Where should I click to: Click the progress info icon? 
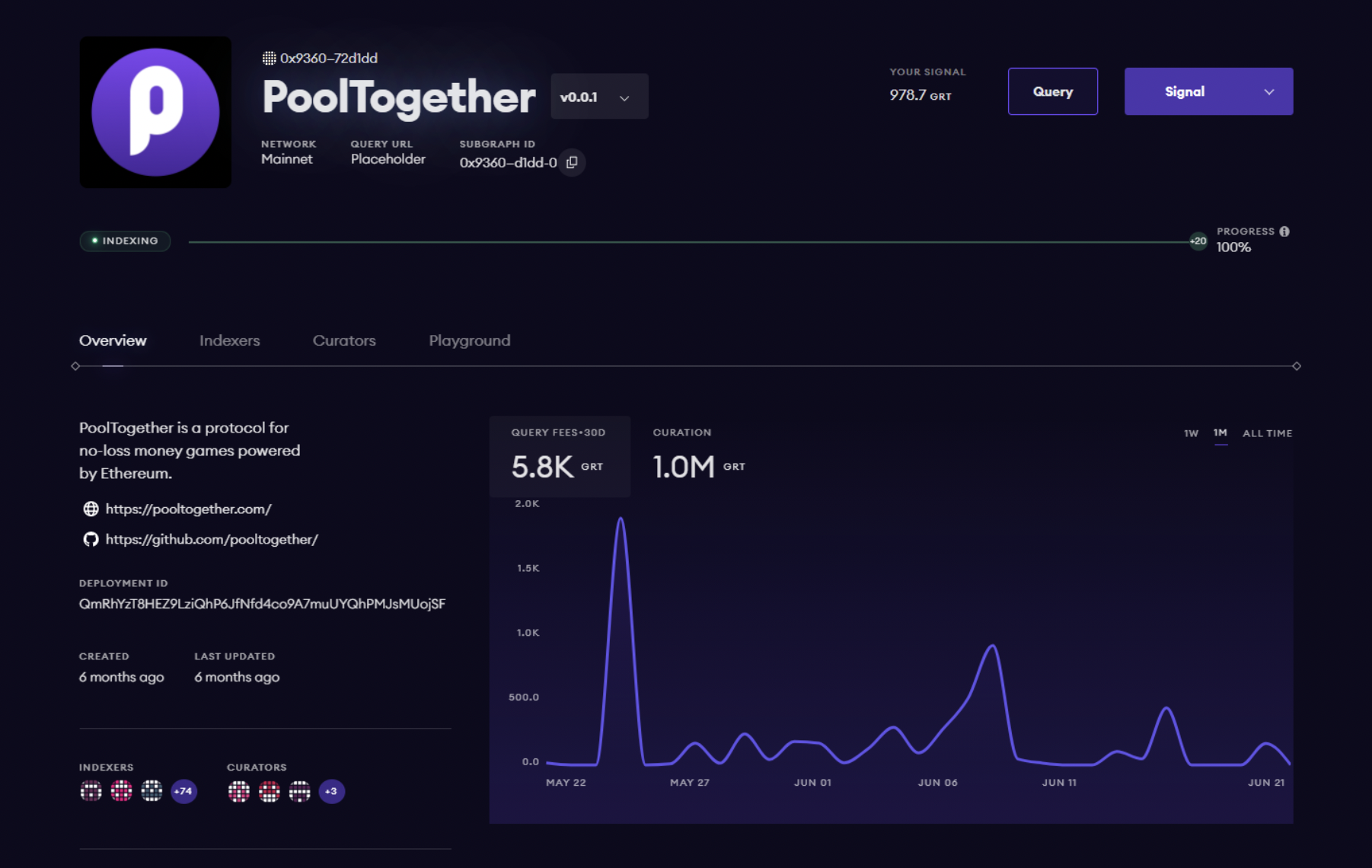[1284, 231]
